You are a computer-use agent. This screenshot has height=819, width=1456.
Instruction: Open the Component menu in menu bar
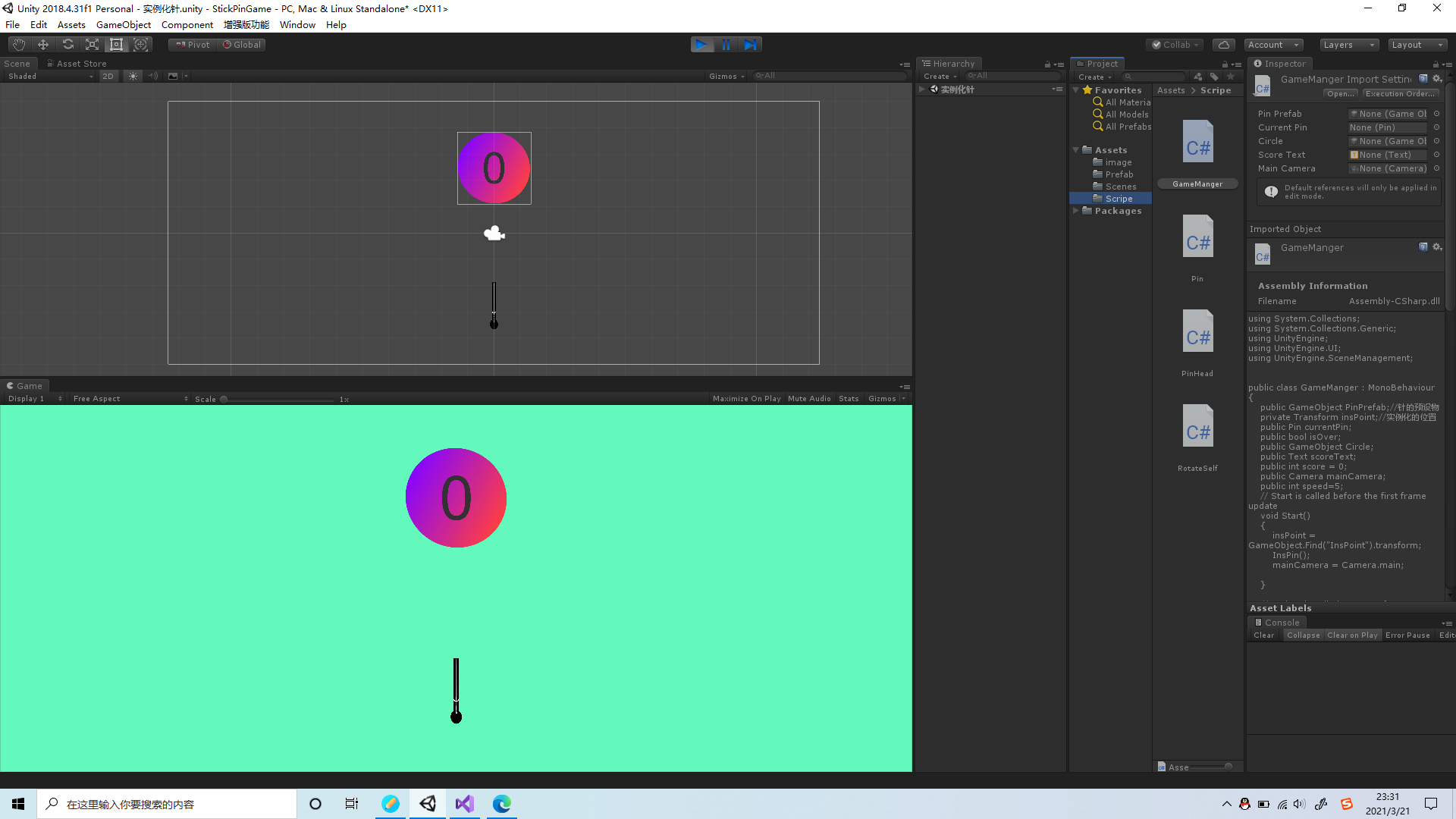[x=189, y=24]
